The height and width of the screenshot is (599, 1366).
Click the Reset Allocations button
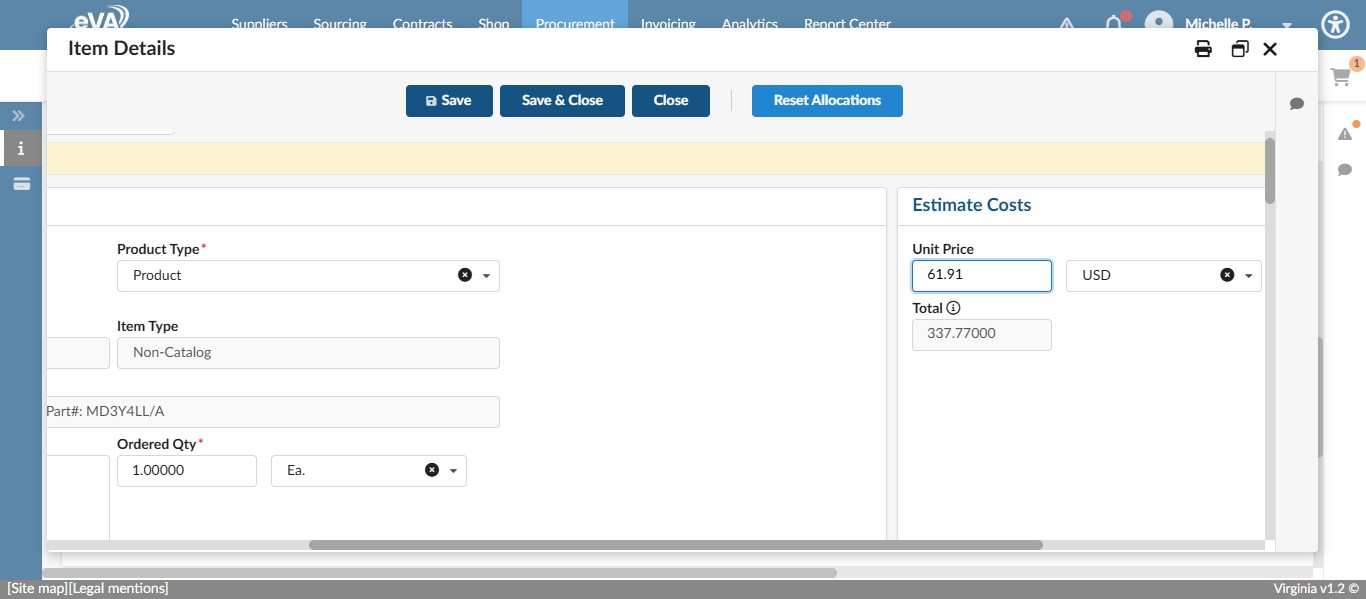click(x=827, y=100)
